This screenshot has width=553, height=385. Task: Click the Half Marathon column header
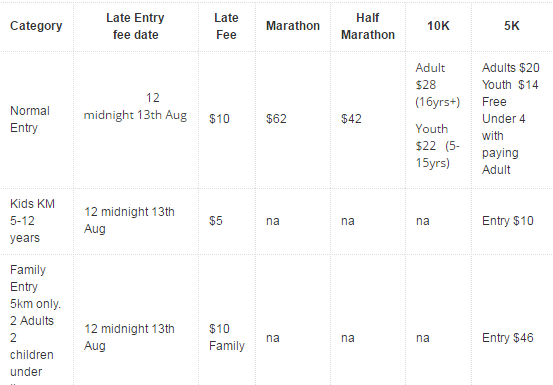[368, 26]
